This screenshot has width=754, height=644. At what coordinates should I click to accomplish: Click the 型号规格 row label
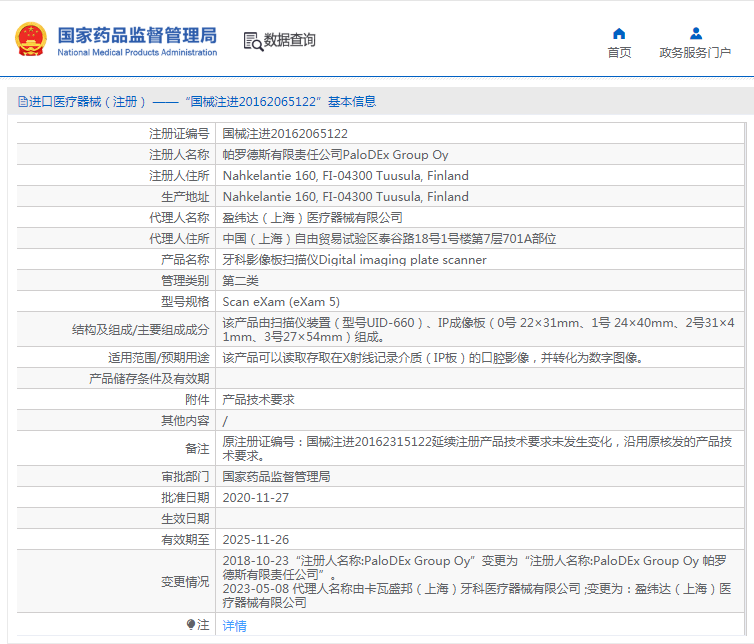point(185,302)
